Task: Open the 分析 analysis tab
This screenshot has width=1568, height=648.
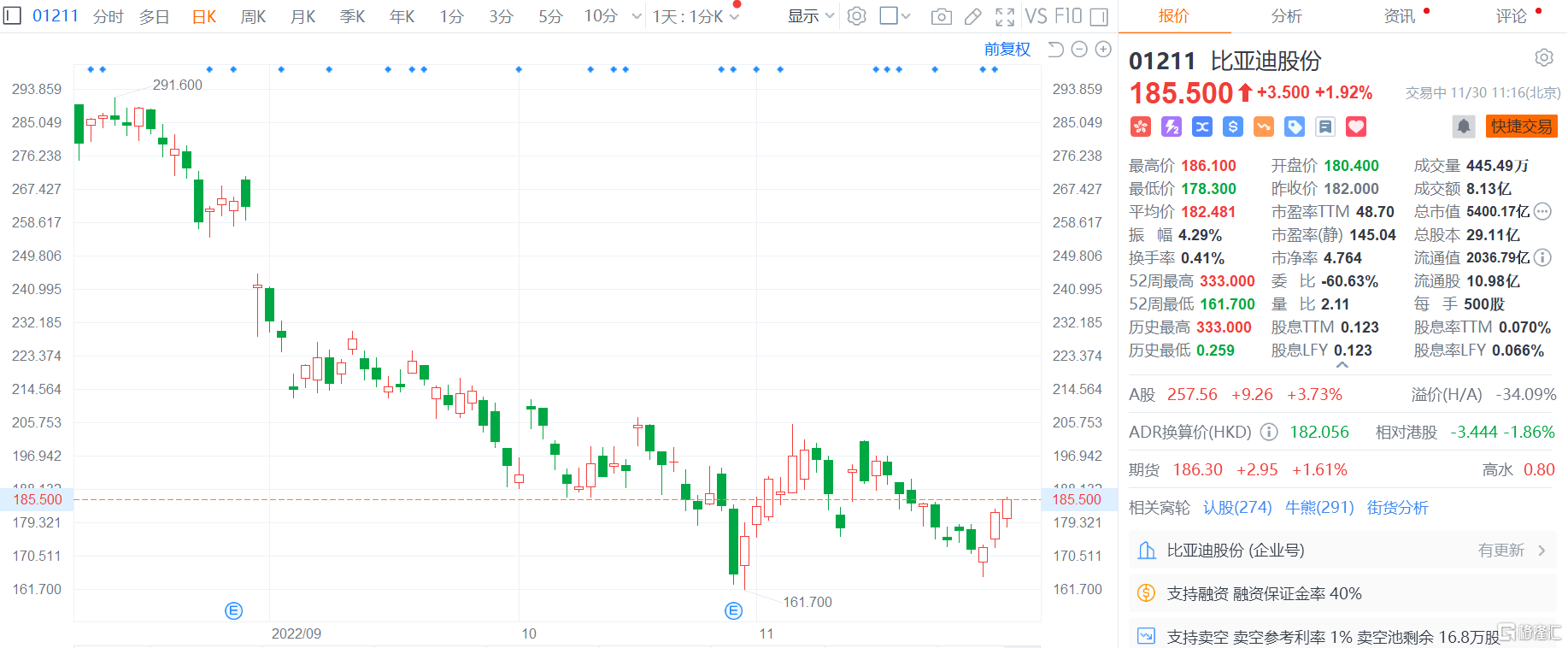Action: coord(1286,16)
